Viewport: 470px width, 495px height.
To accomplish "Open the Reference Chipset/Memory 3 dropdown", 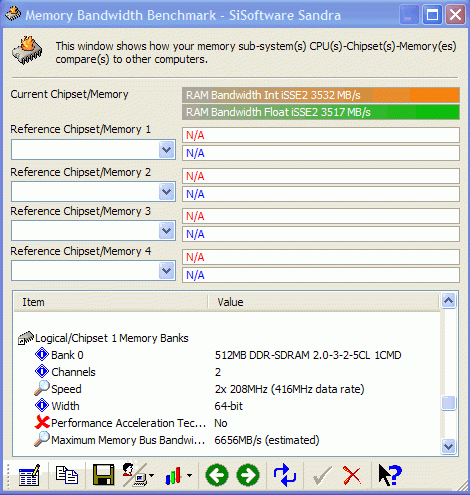I will click(x=167, y=231).
